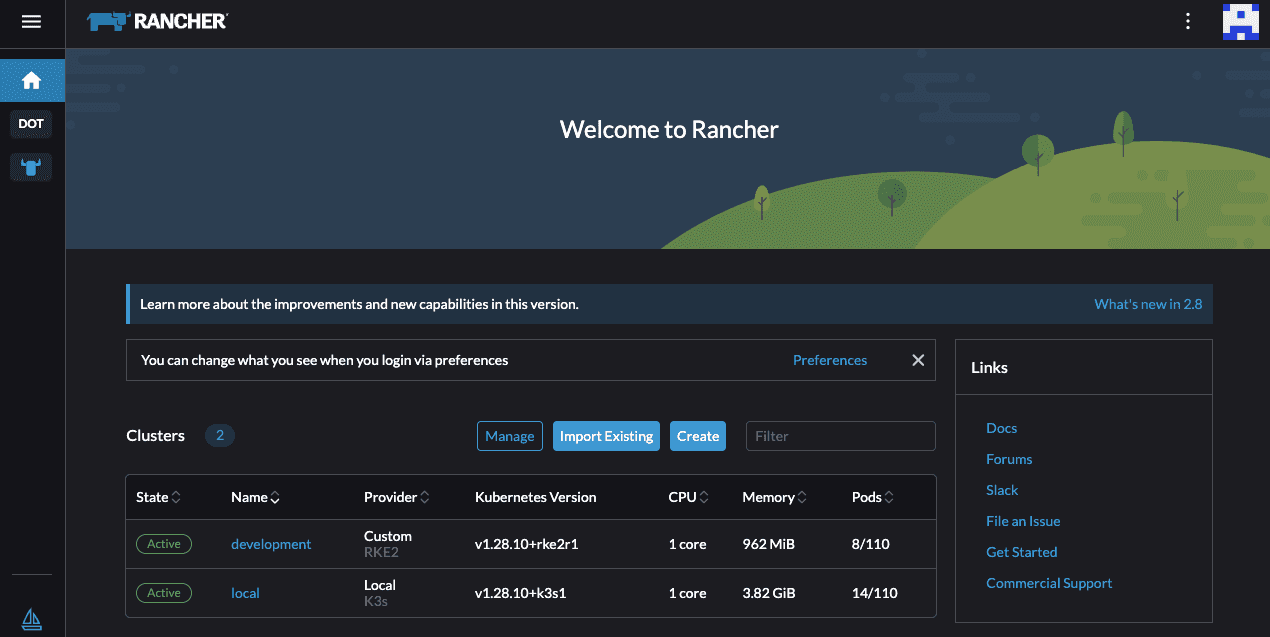Click the 8/110 pods value
The width and height of the screenshot is (1270, 637).
click(870, 544)
